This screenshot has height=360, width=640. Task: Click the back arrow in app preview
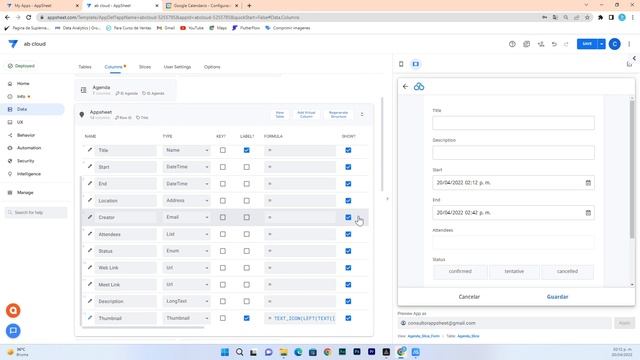pos(405,87)
